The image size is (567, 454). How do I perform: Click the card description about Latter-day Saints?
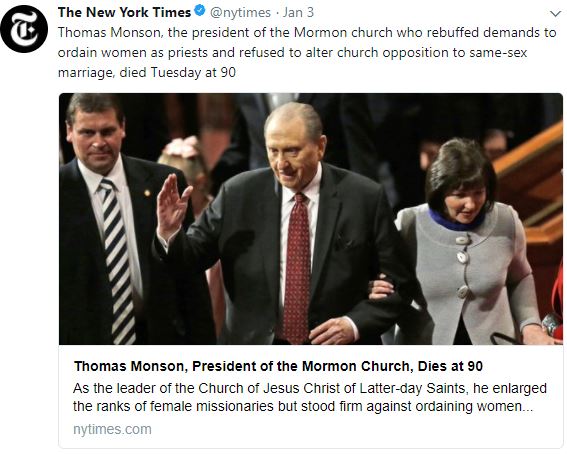[x=310, y=397]
